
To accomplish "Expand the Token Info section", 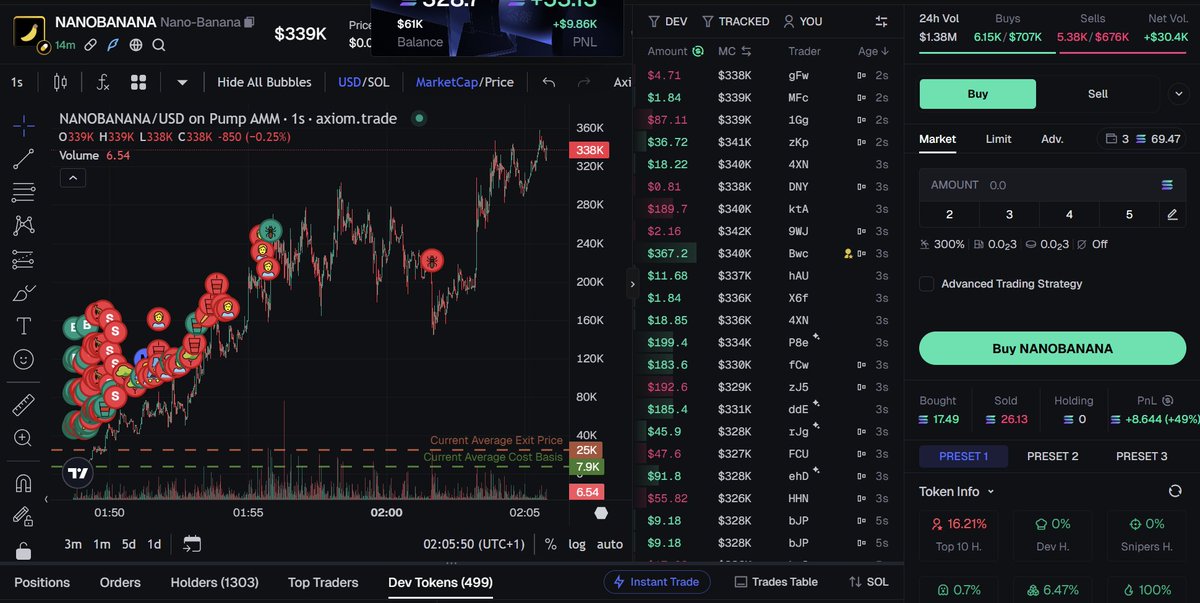I will (x=957, y=491).
